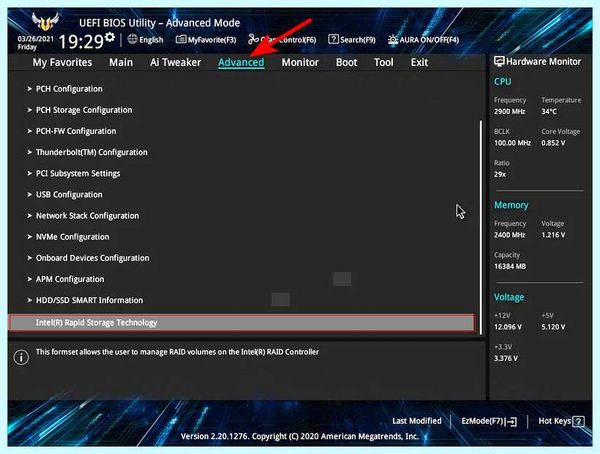Switch to the My Favorites tab
600x454 pixels.
click(62, 62)
